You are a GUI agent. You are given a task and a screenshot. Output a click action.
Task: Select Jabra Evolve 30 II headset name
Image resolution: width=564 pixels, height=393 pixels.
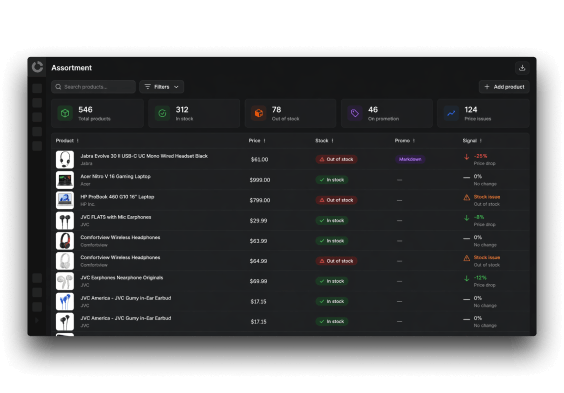point(144,156)
